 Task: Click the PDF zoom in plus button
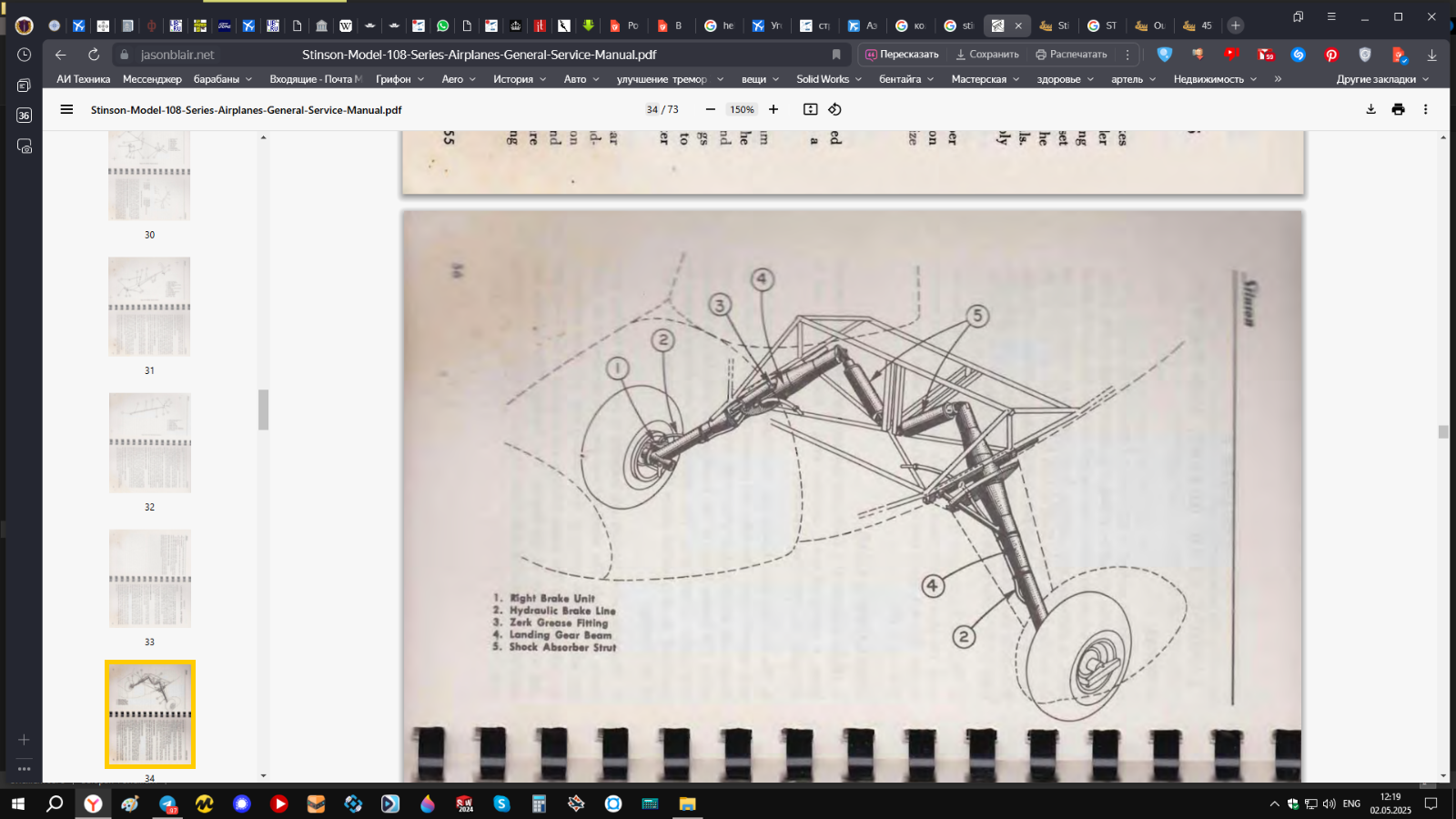coord(773,109)
